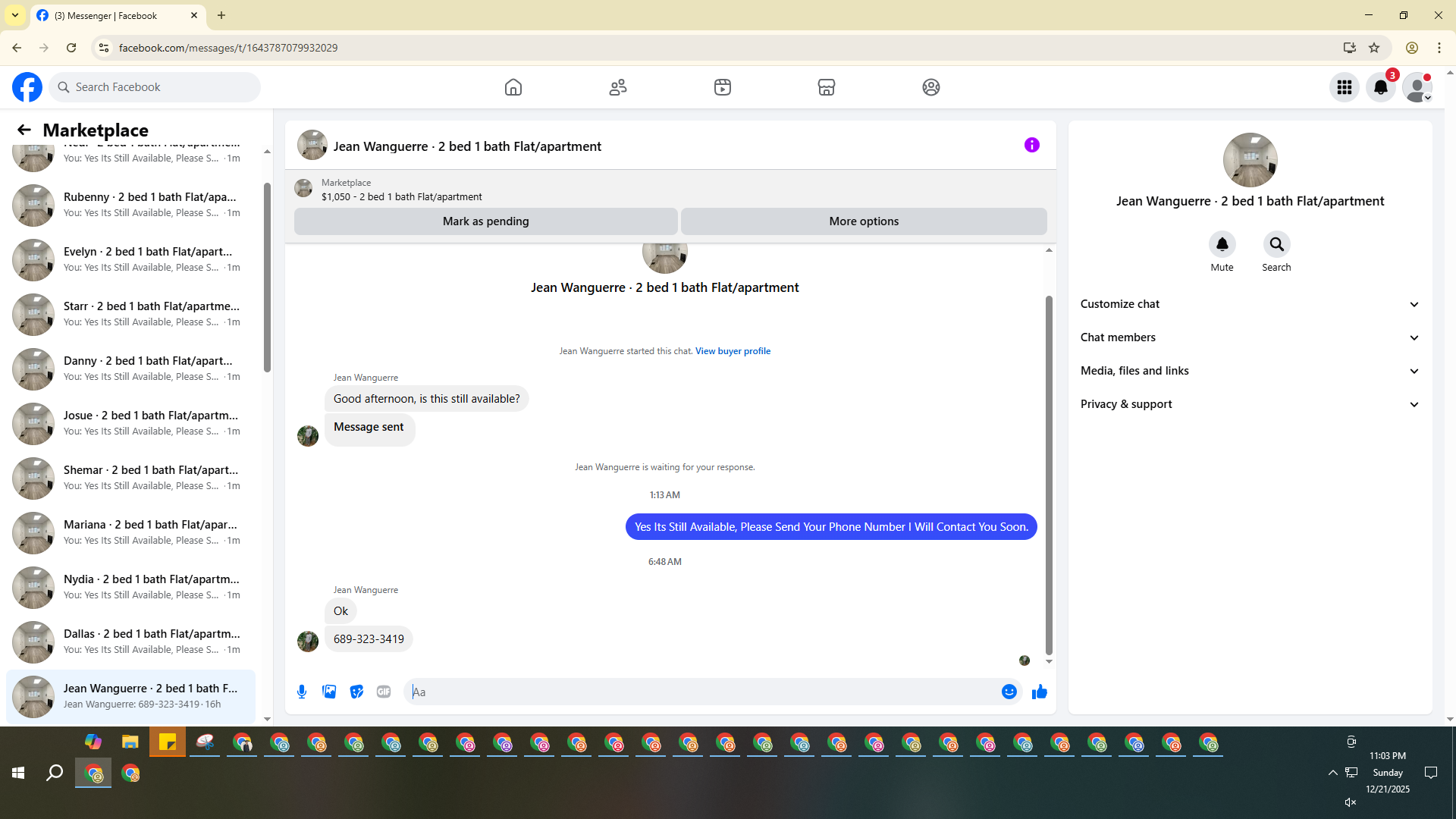This screenshot has height=819, width=1456.
Task: Click the Facebook logo
Action: point(27,87)
